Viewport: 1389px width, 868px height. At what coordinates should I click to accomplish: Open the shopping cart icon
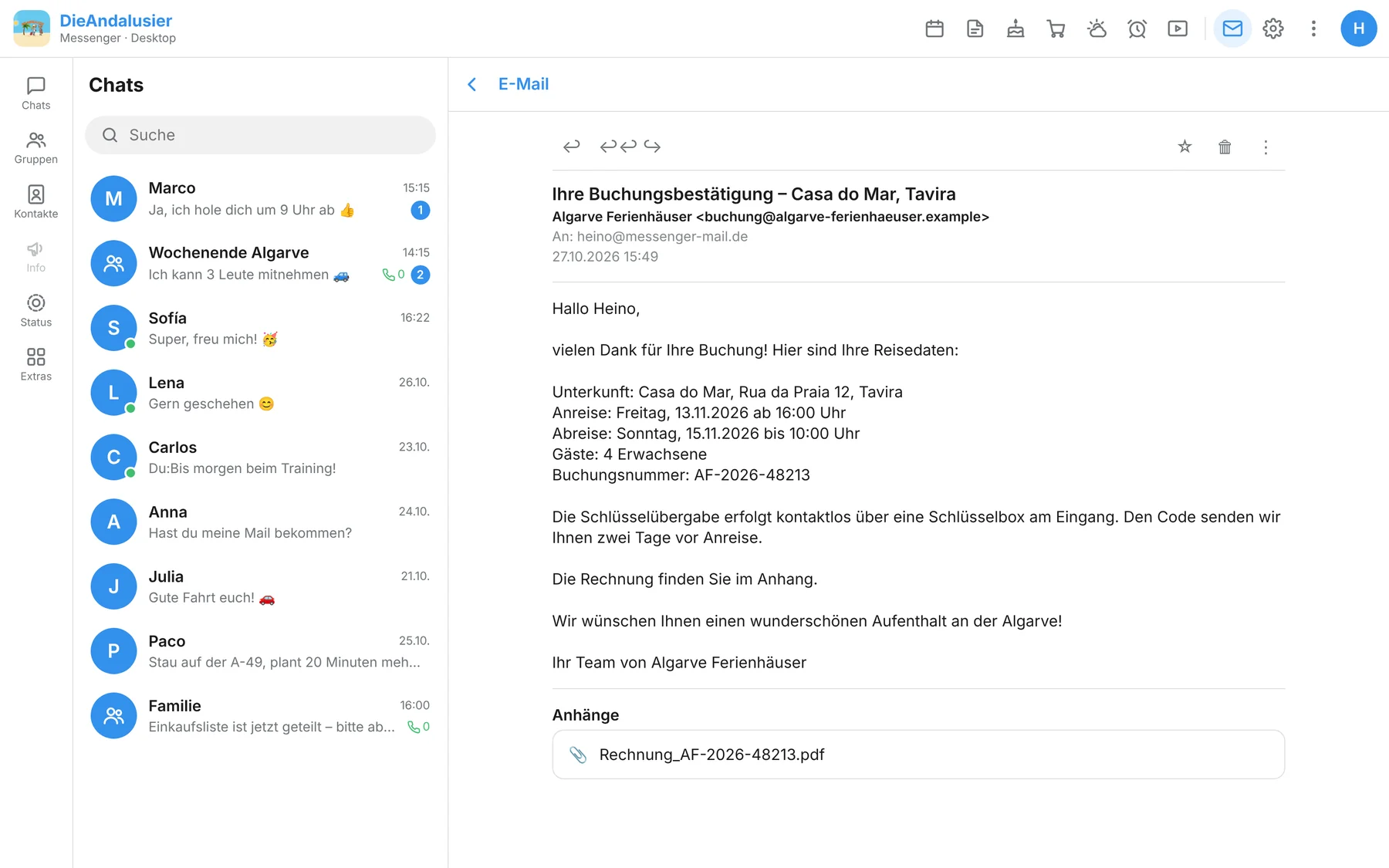(1056, 29)
